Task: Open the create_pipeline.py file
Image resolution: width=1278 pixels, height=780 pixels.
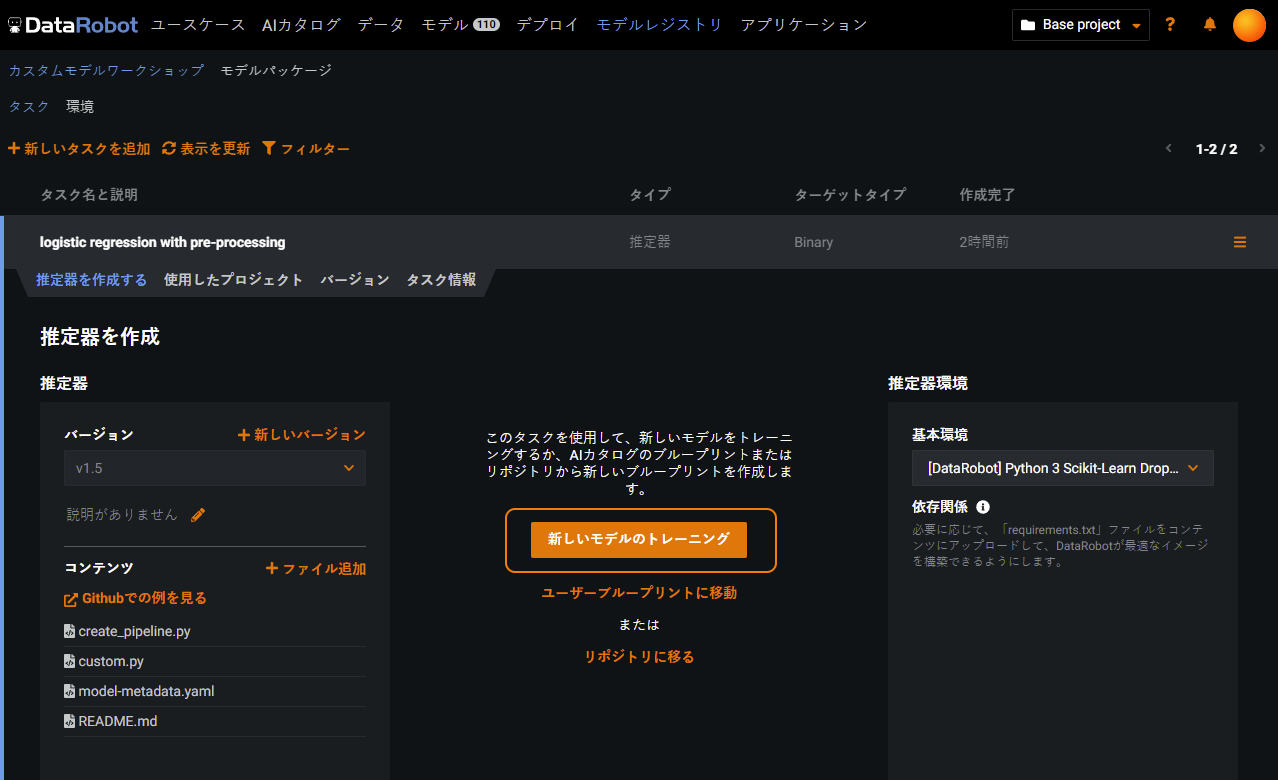Action: [134, 632]
